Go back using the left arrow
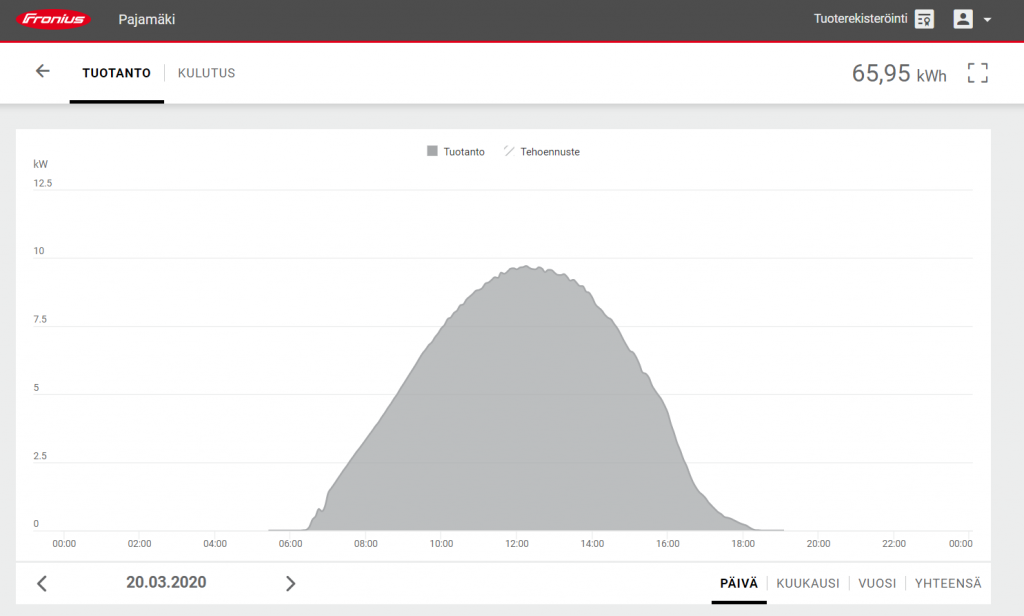The height and width of the screenshot is (616, 1024). 42,72
